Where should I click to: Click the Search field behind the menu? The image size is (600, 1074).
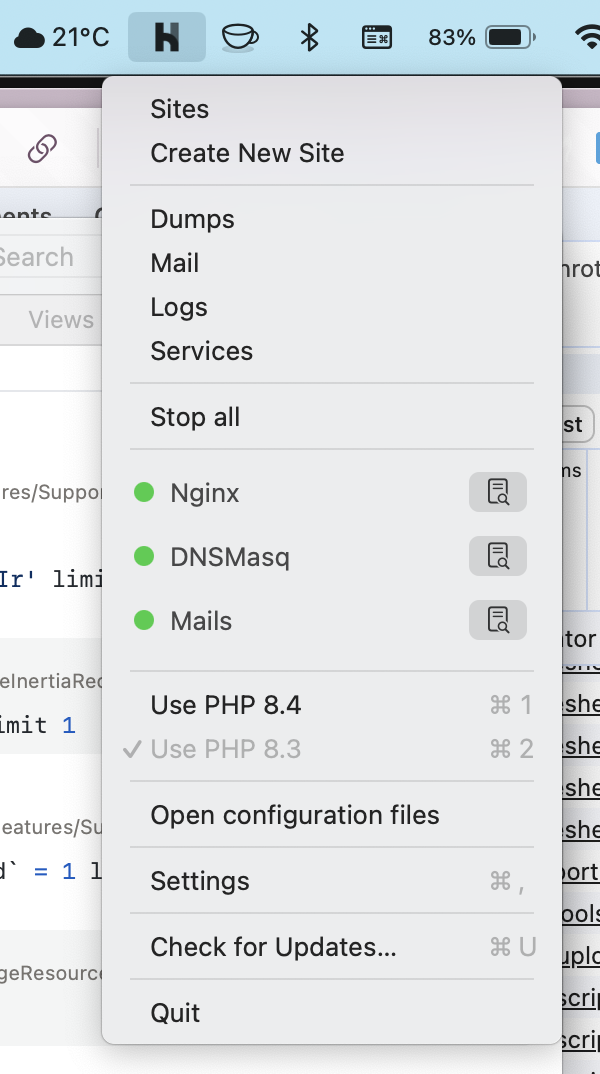[45, 257]
